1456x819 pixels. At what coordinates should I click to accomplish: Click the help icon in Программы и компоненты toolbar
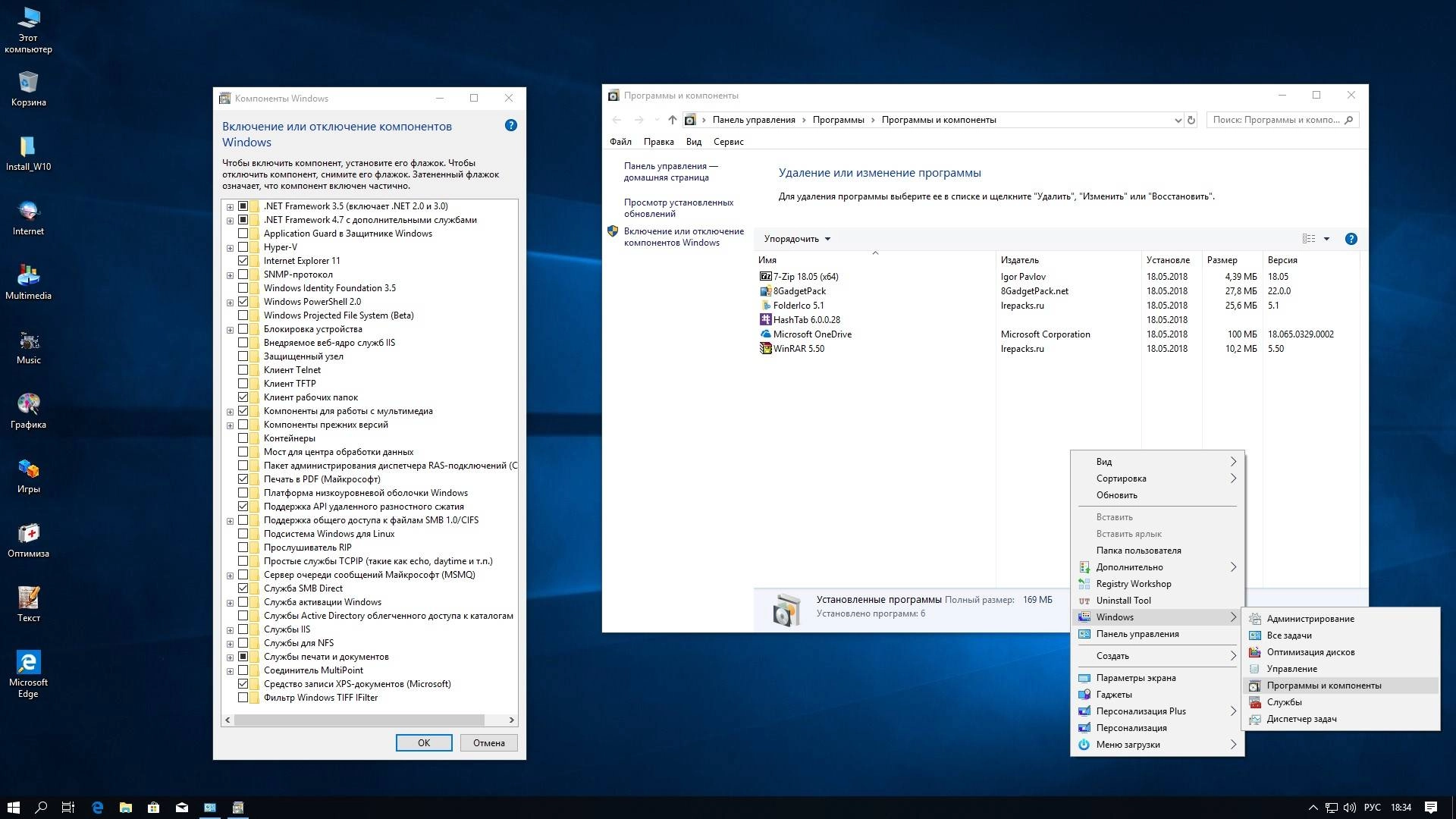point(1351,239)
